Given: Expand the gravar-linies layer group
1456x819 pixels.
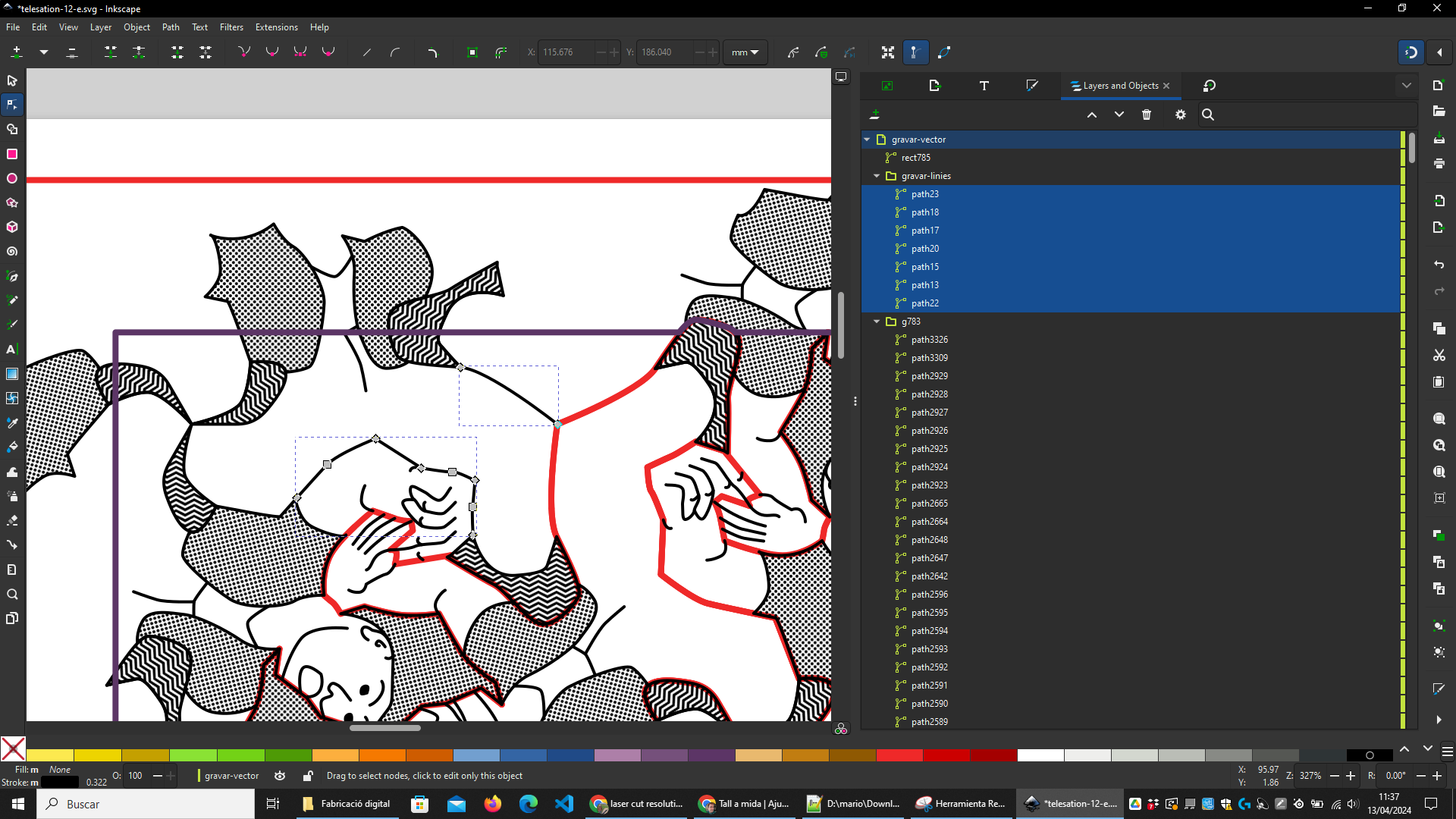Looking at the screenshot, I should coord(877,175).
